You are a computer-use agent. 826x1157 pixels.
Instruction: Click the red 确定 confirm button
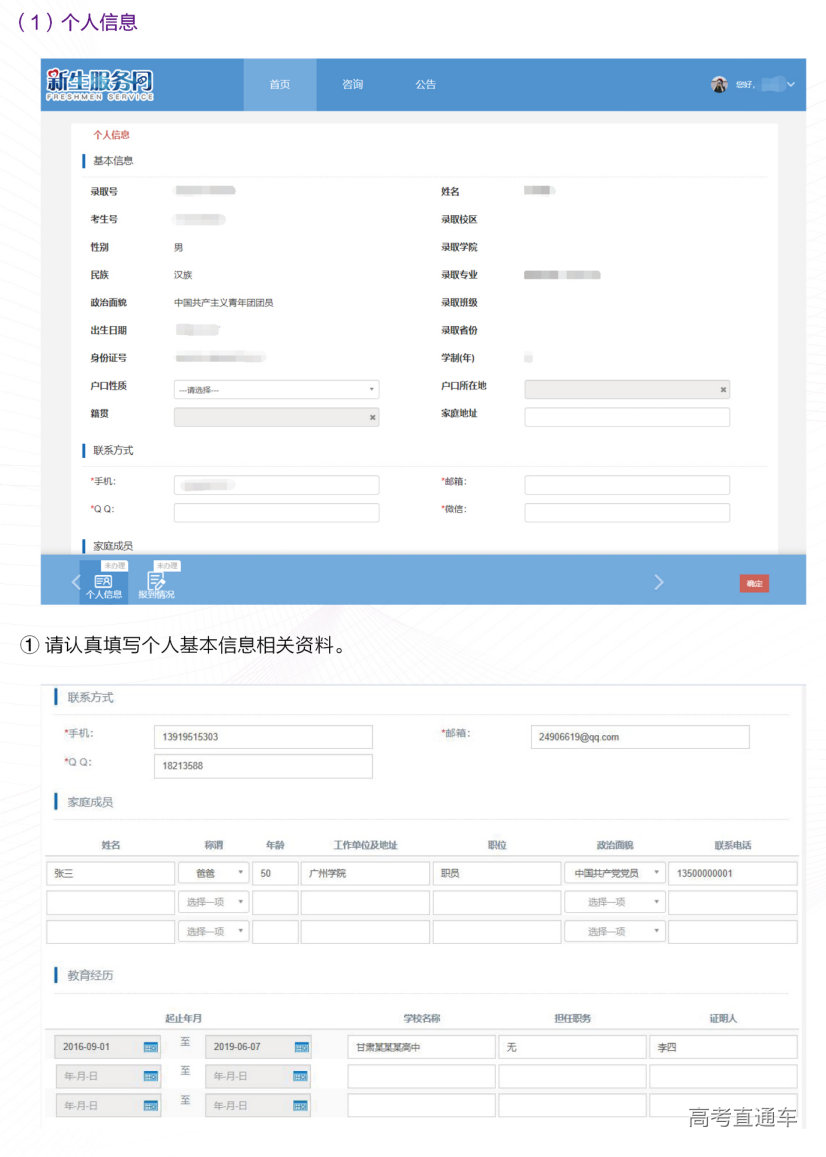pyautogui.click(x=754, y=583)
